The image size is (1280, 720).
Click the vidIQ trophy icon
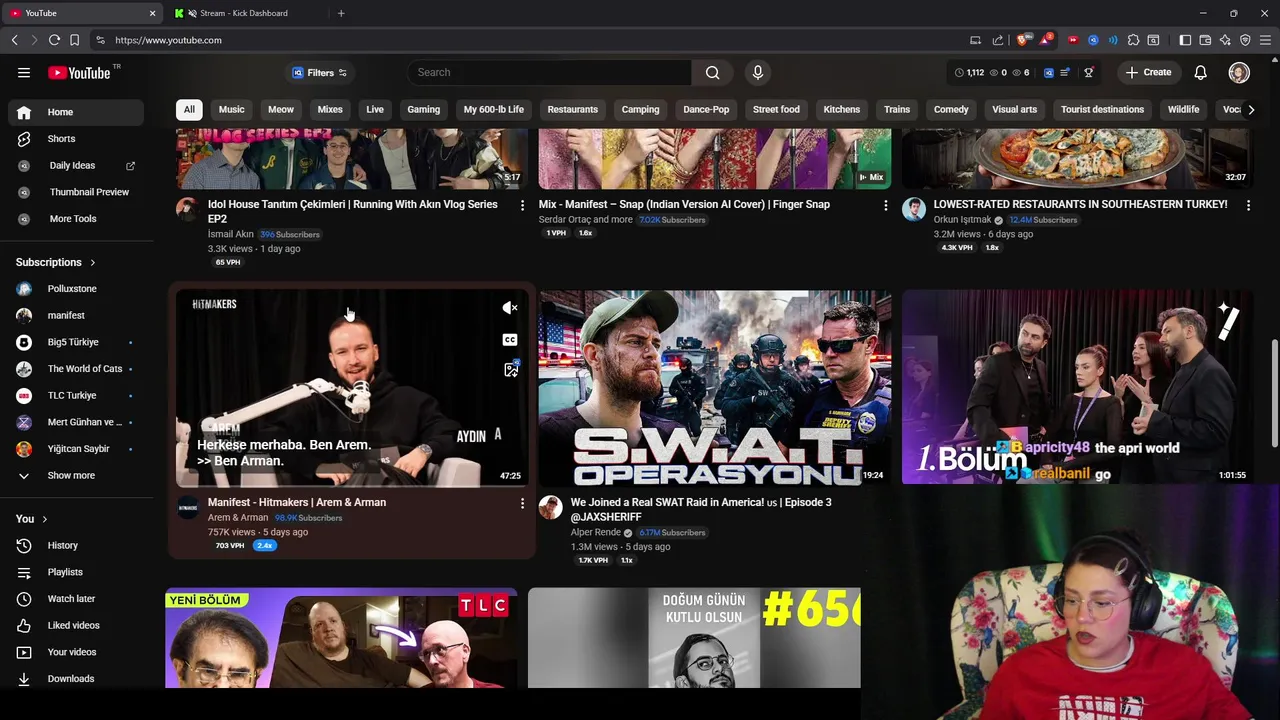point(1089,72)
